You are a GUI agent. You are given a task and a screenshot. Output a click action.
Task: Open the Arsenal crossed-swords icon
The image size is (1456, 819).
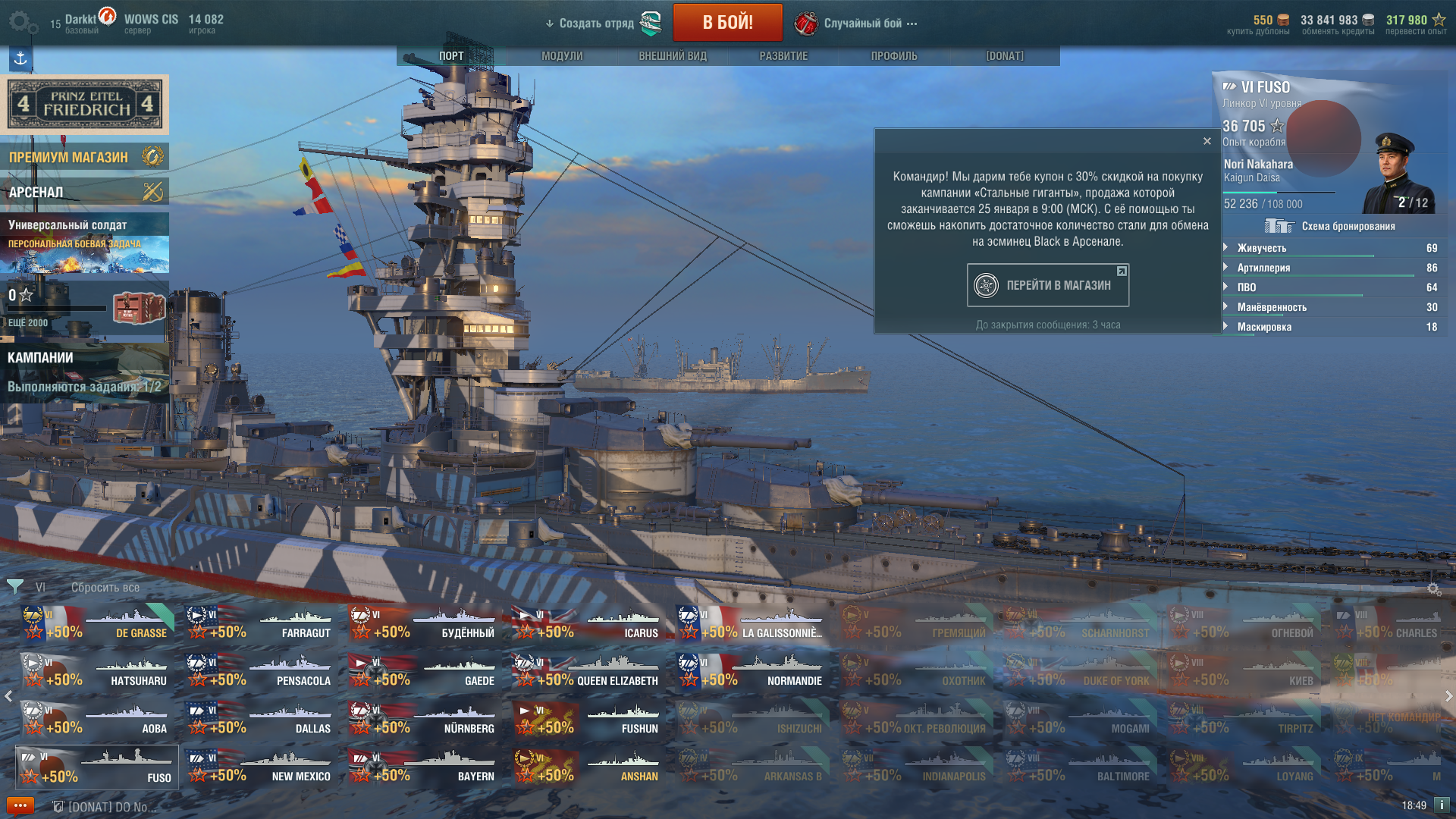pyautogui.click(x=152, y=192)
